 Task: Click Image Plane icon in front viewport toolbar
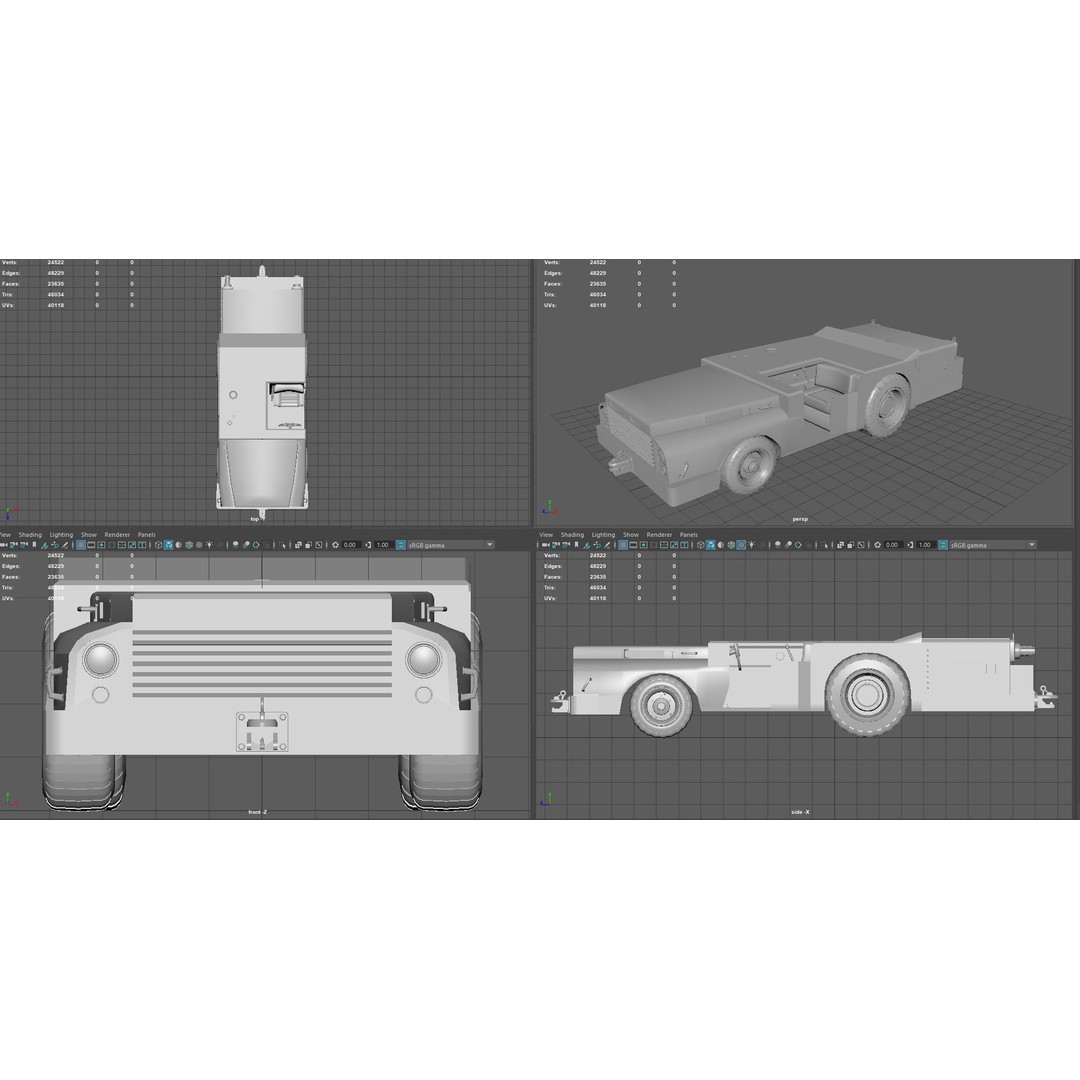[45, 545]
